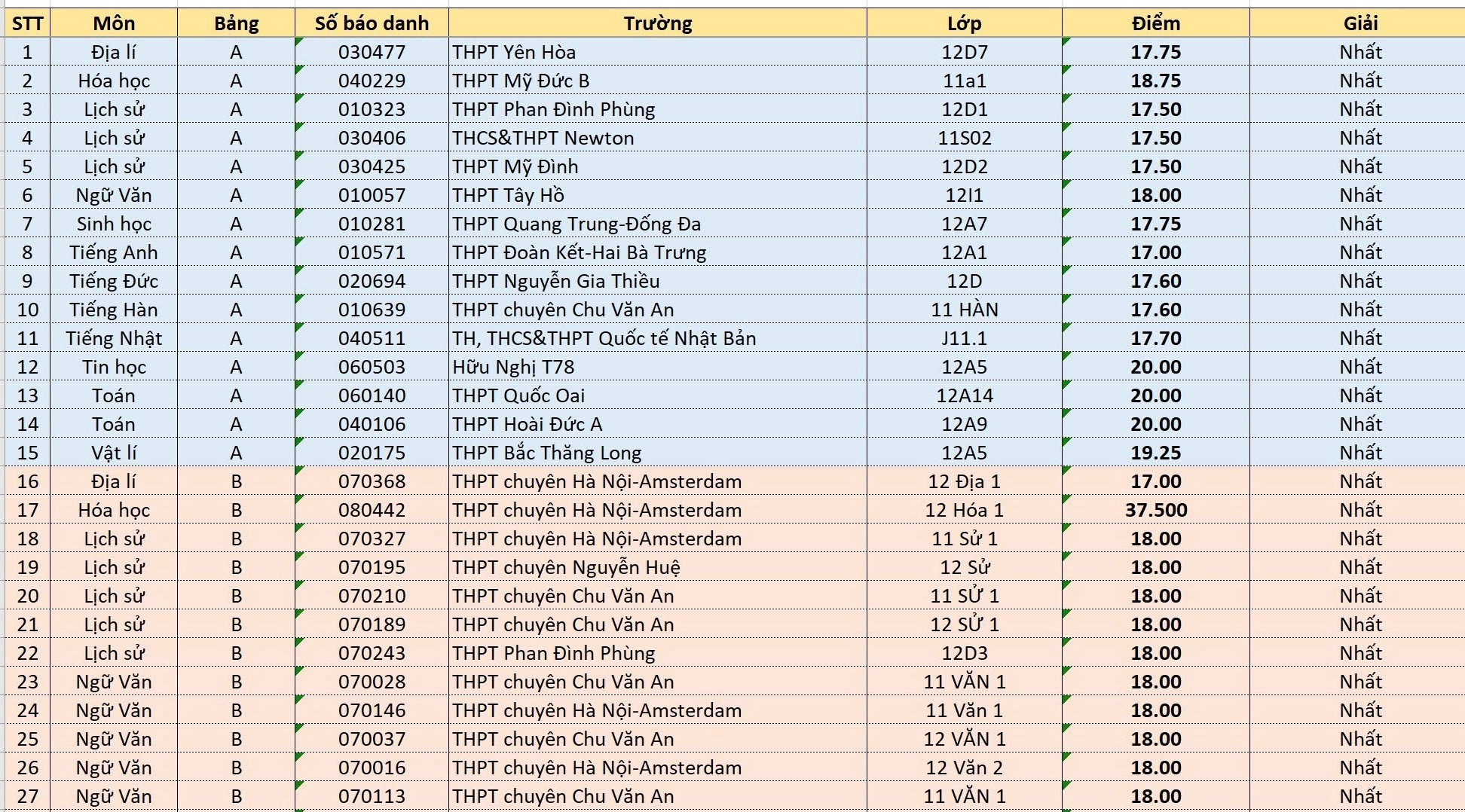
Task: Select the Trường column header cell
Action: pyautogui.click(x=657, y=23)
